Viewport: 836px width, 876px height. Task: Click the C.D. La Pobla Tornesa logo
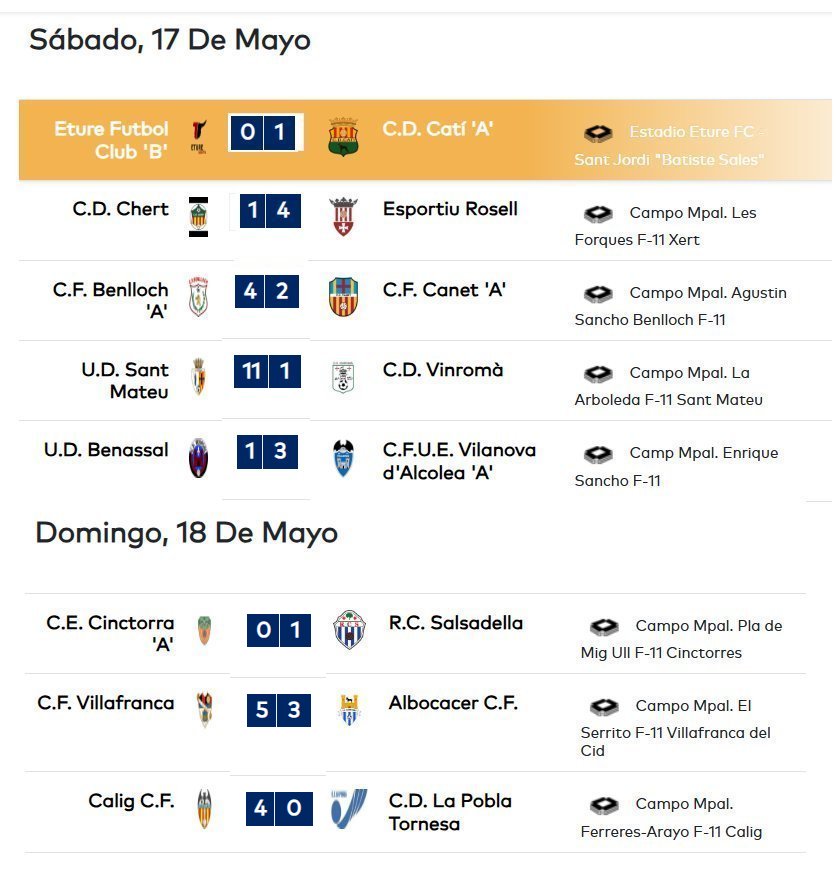point(349,808)
